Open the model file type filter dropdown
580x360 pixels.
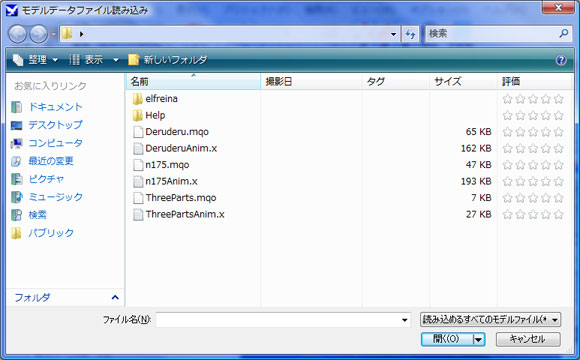pos(490,320)
